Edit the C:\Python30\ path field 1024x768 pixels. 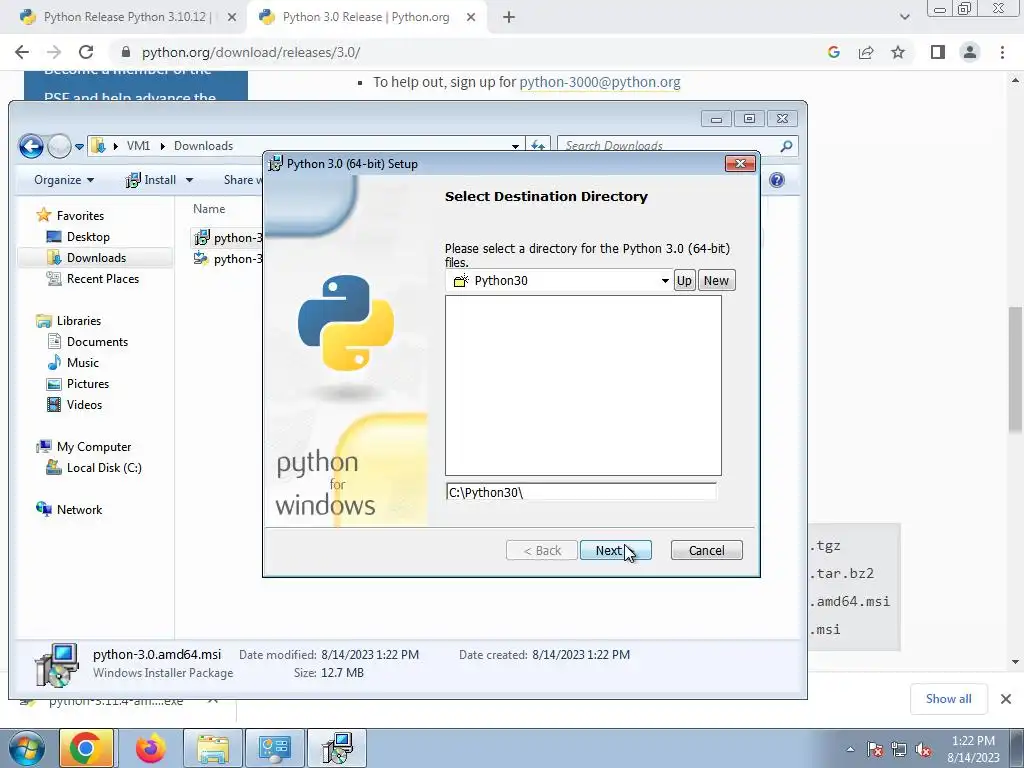581,492
